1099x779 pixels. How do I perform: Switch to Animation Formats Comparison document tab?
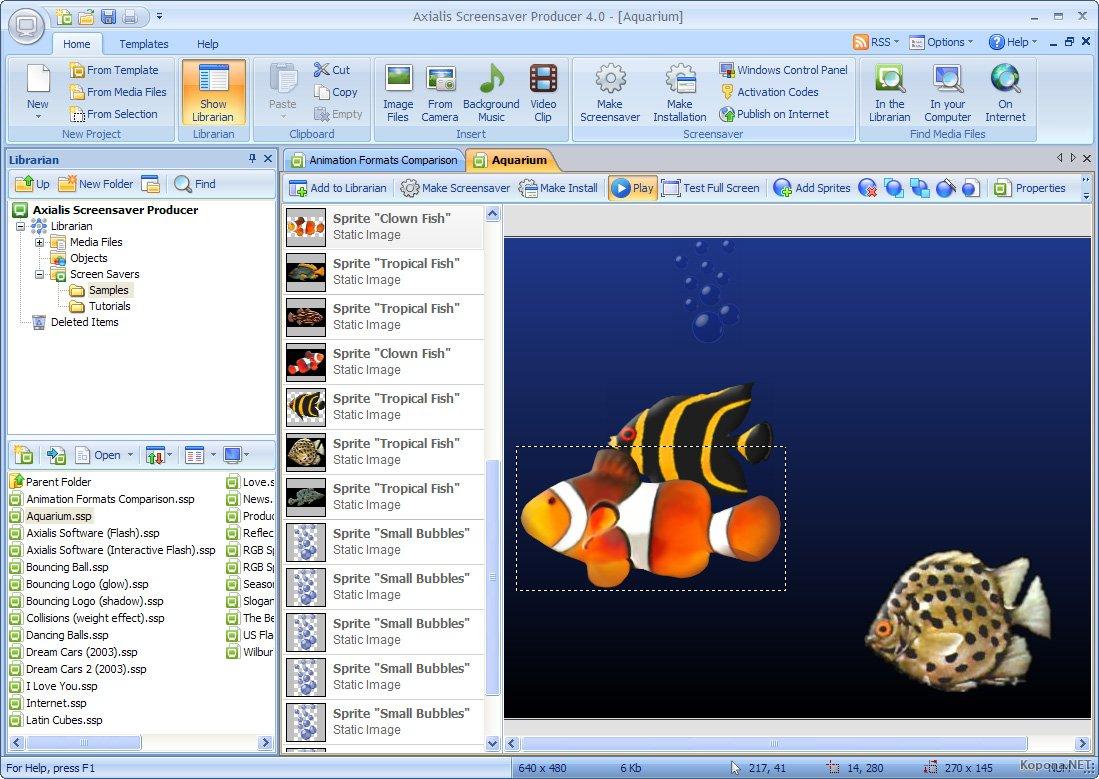(x=374, y=160)
